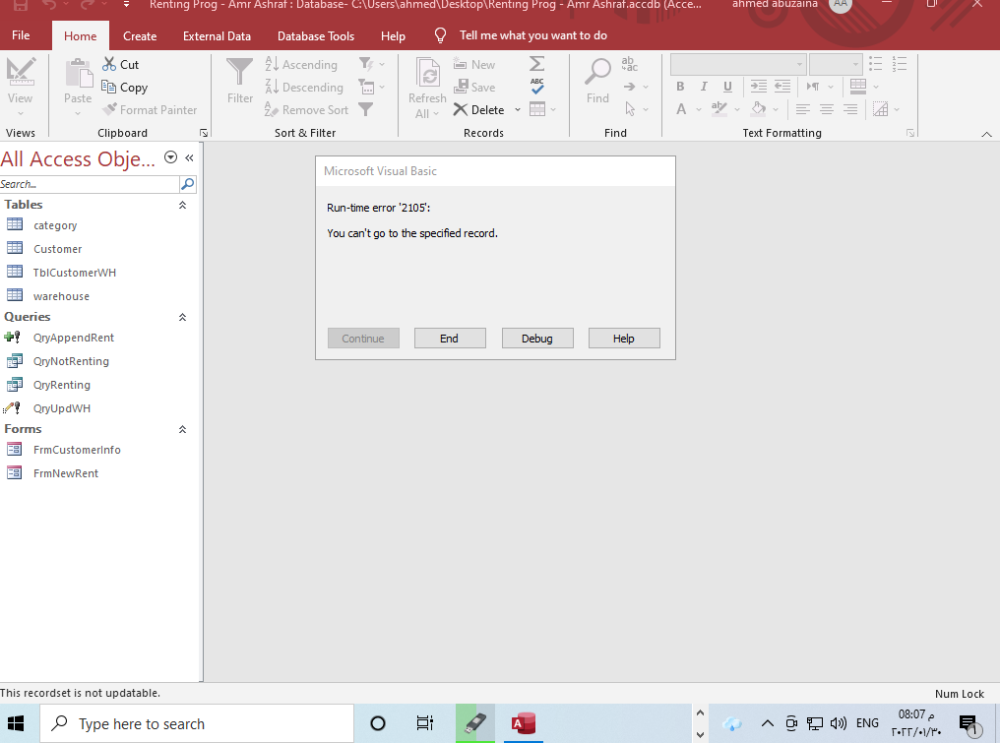1000x743 pixels.
Task: Collapse the Forms group
Action: [182, 429]
